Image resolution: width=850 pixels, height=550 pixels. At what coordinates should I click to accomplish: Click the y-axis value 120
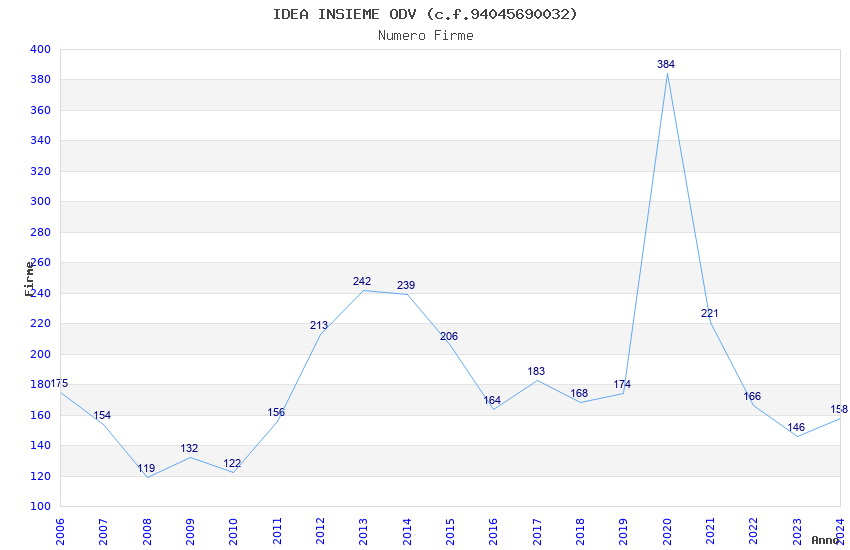[40, 476]
